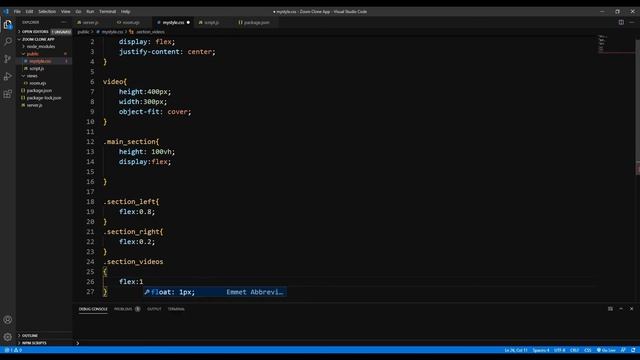Open the View menu
640x360 pixels.
[66, 11]
